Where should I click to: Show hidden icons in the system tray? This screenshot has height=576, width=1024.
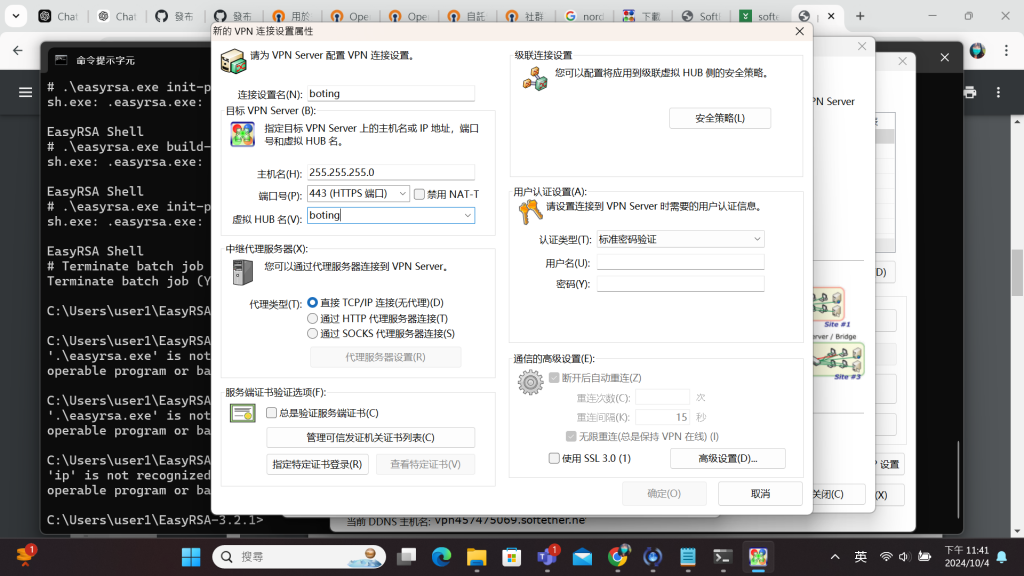[x=835, y=557]
